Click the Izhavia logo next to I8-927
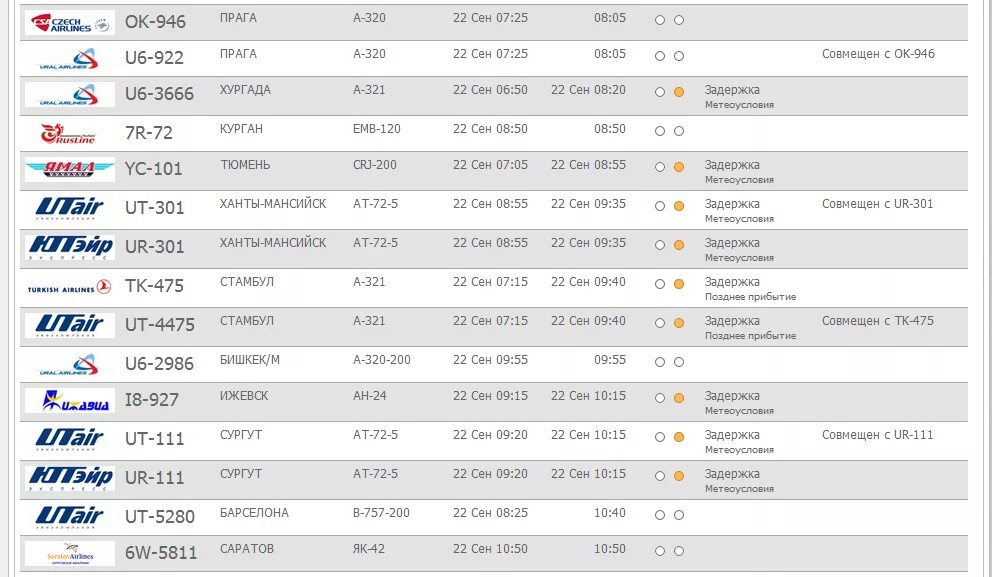Image resolution: width=992 pixels, height=577 pixels. click(x=69, y=401)
